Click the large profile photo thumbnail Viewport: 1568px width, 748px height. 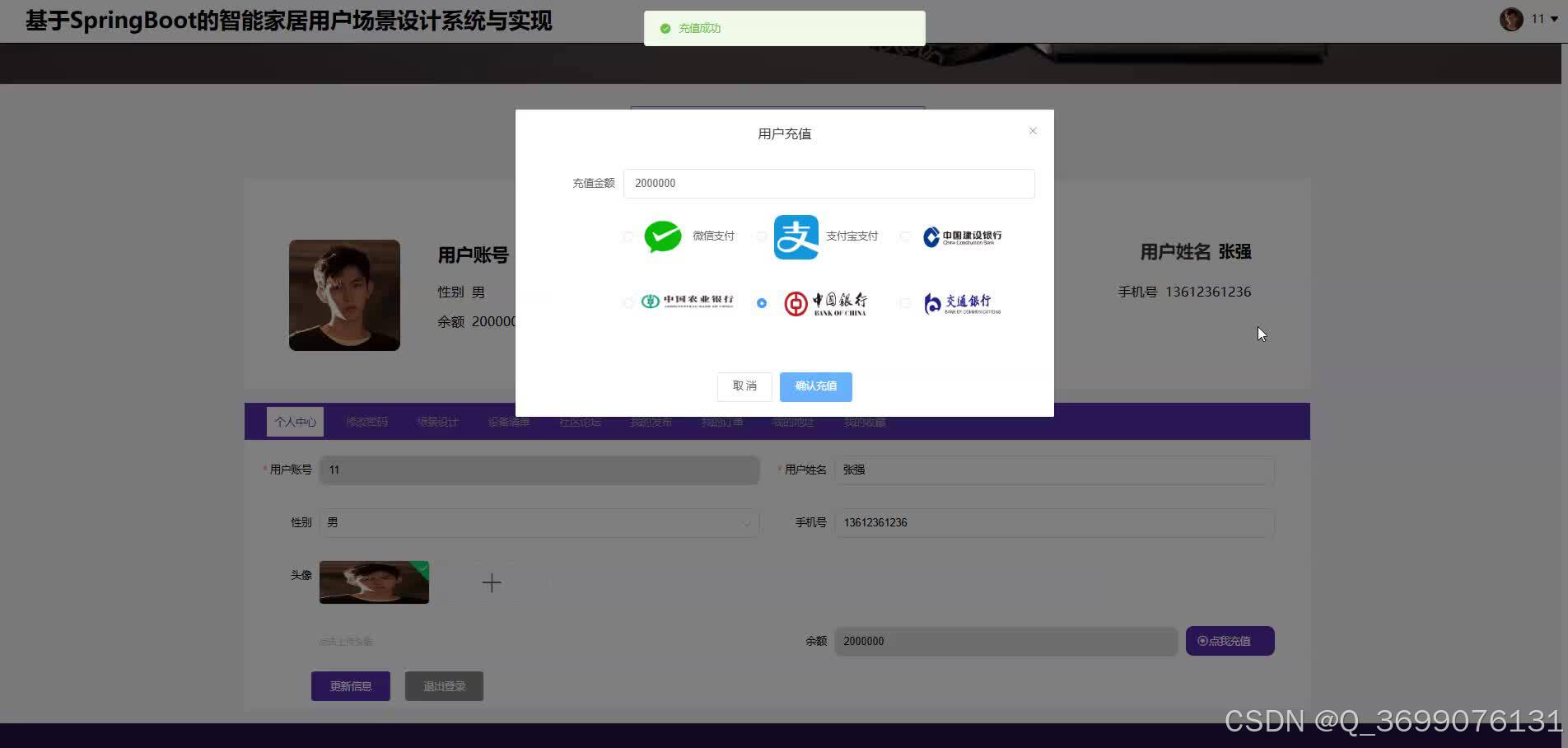[x=344, y=295]
